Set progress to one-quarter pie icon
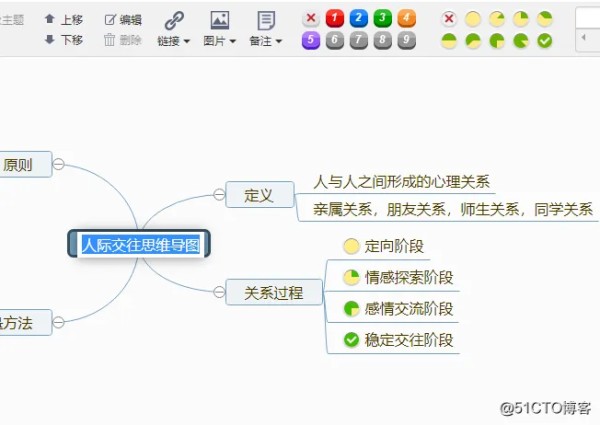The width and height of the screenshot is (600, 425). (x=521, y=19)
